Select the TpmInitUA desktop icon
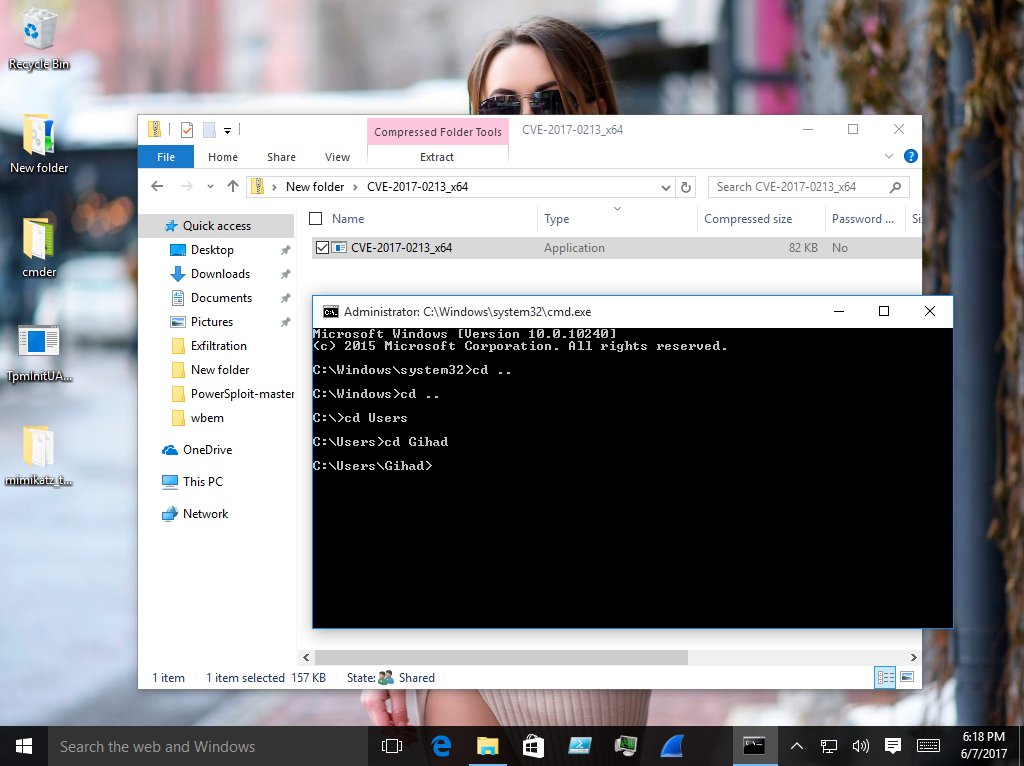 tap(39, 353)
